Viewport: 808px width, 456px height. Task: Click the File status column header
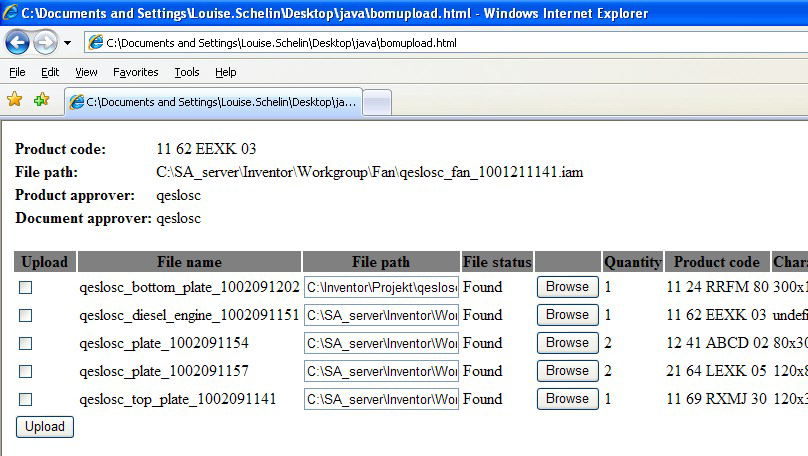click(497, 262)
